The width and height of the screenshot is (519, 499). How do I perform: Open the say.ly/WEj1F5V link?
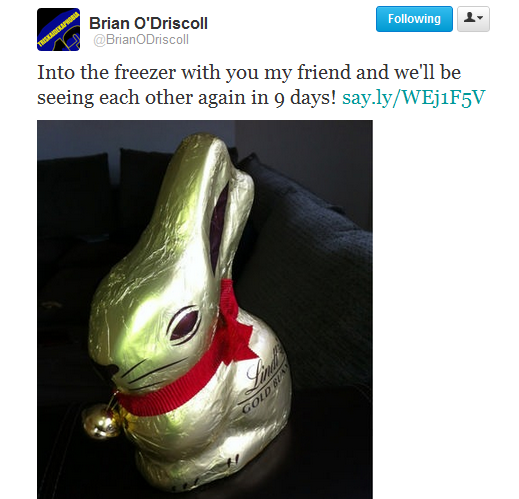point(414,98)
